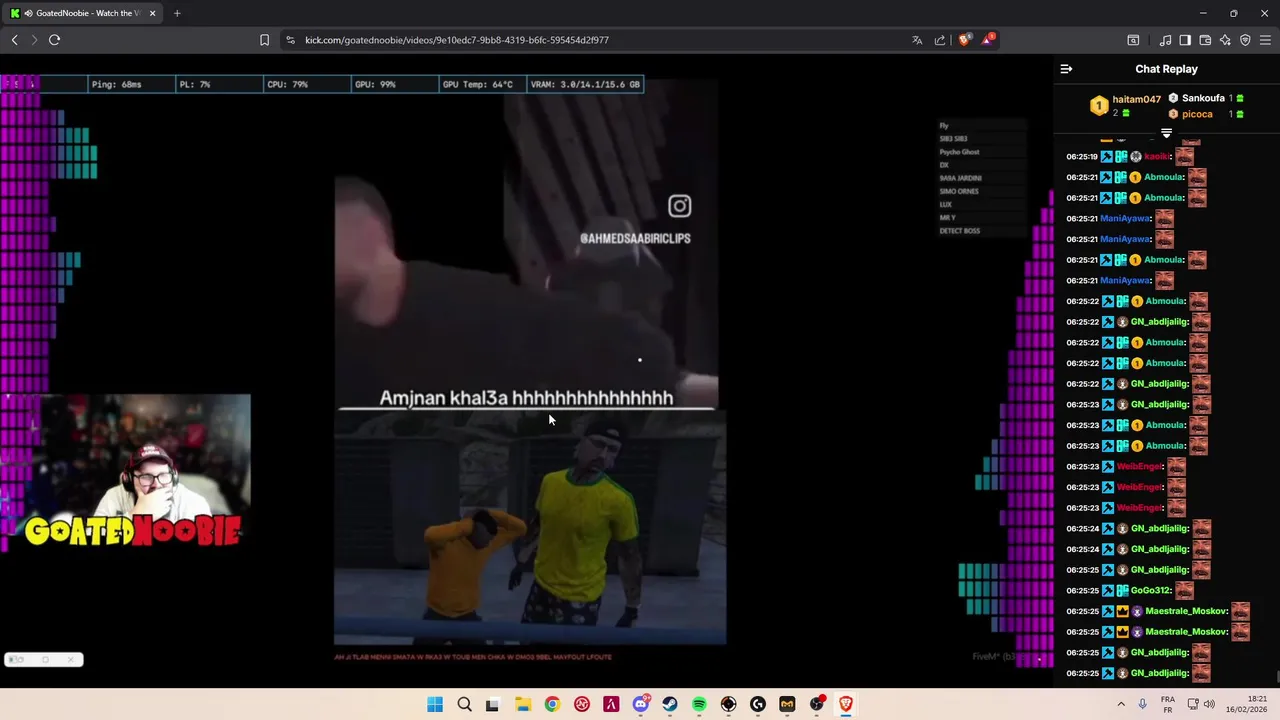
Task: Open Brave Rewards icon
Action: (988, 40)
